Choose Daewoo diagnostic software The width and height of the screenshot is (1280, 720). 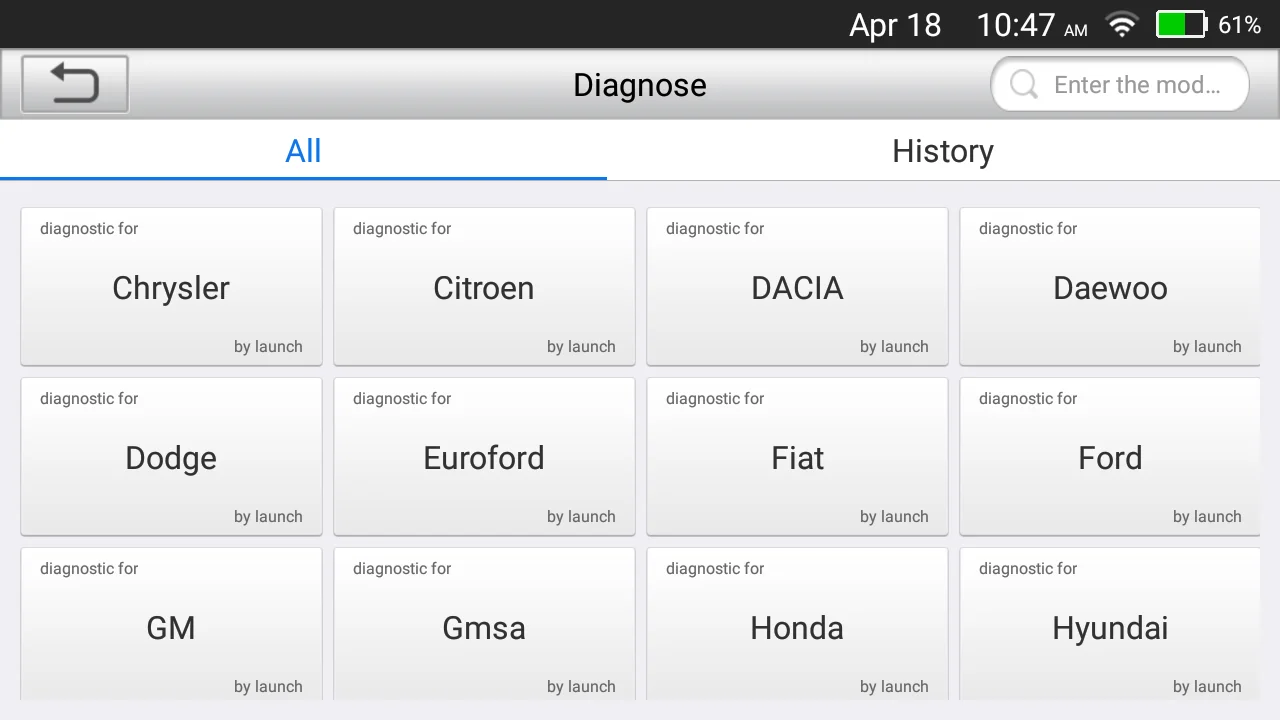coord(1110,287)
